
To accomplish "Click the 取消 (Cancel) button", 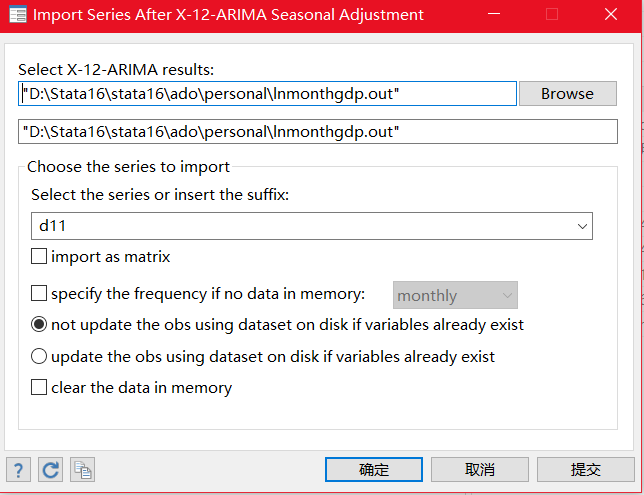I will coord(479,469).
